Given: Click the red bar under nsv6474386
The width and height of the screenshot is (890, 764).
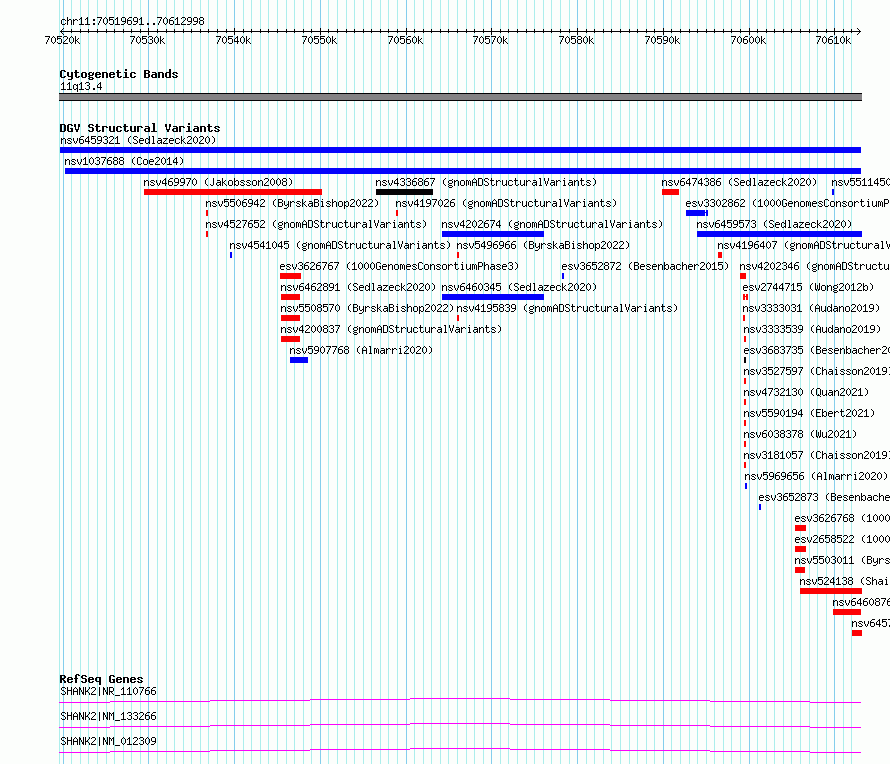Looking at the screenshot, I should [670, 192].
